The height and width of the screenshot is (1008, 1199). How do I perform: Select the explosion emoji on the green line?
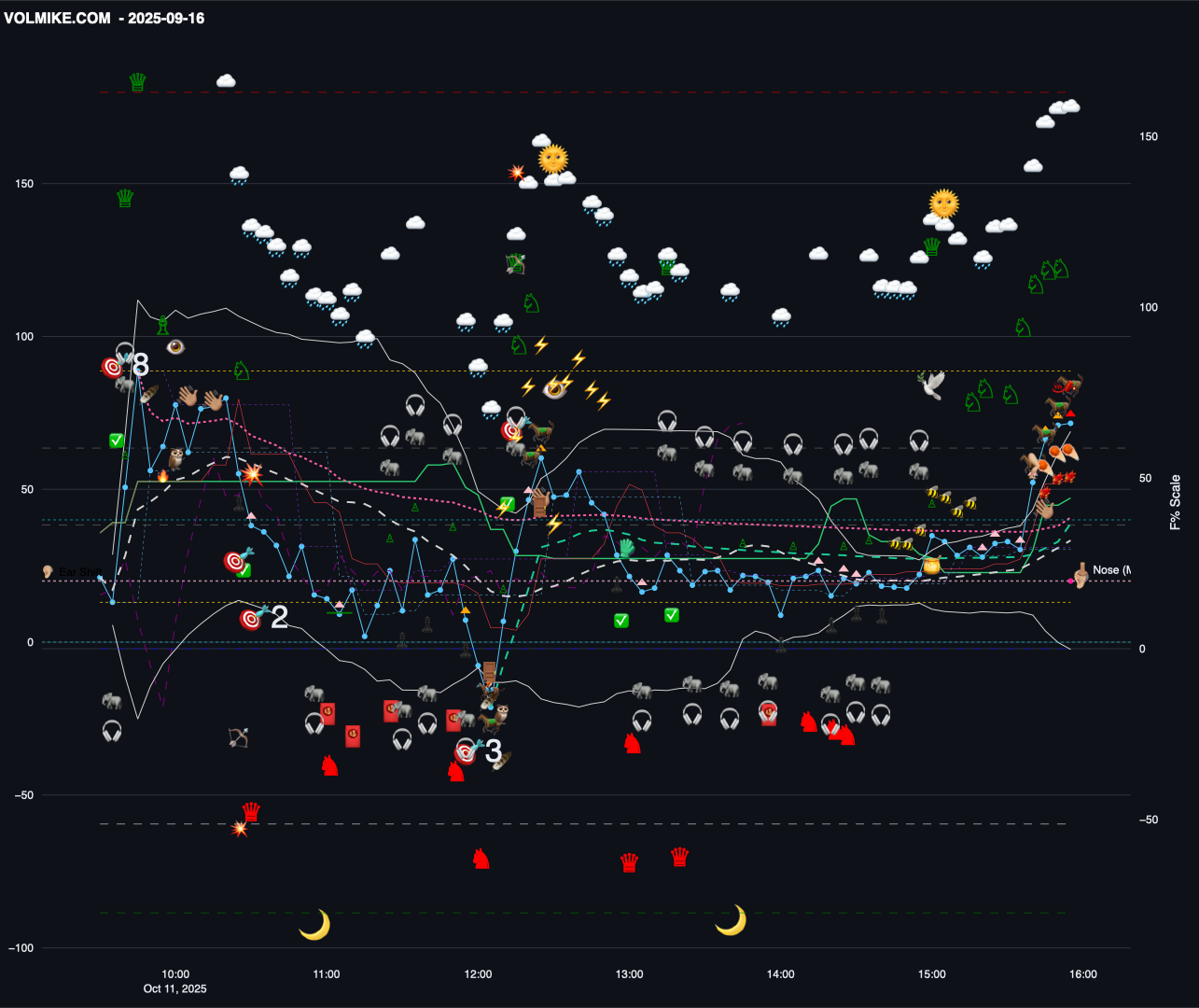point(252,473)
